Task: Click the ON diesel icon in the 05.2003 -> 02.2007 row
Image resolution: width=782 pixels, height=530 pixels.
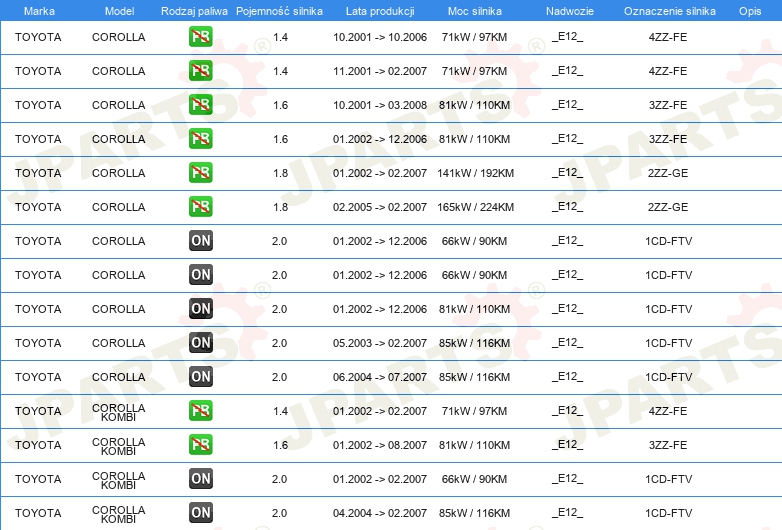Action: (200, 343)
